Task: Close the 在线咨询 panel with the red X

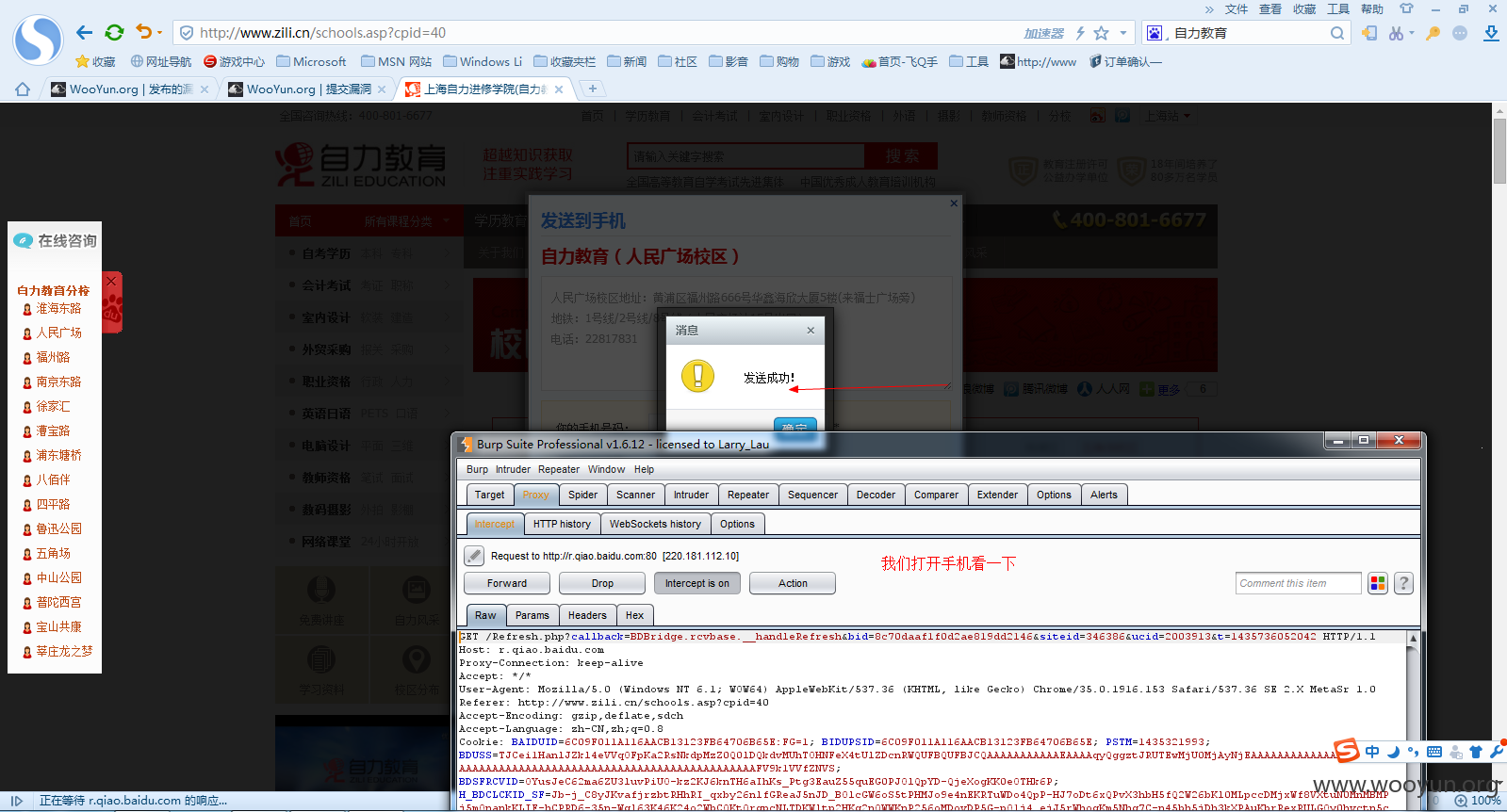Action: [111, 281]
